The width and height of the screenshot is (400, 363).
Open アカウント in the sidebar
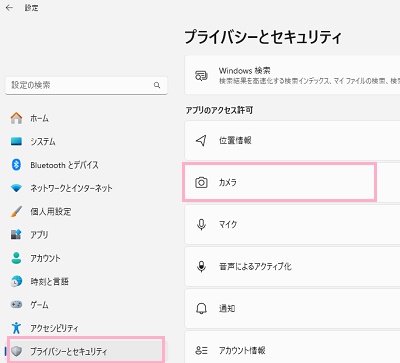[86, 258]
